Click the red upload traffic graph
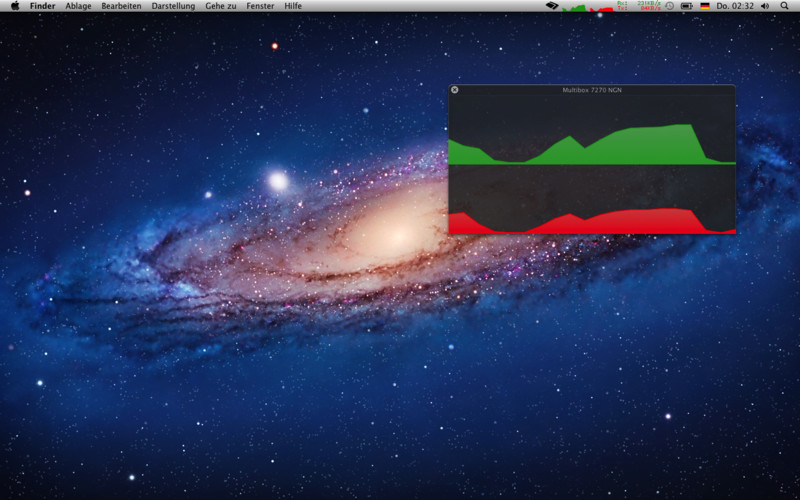 [592, 222]
